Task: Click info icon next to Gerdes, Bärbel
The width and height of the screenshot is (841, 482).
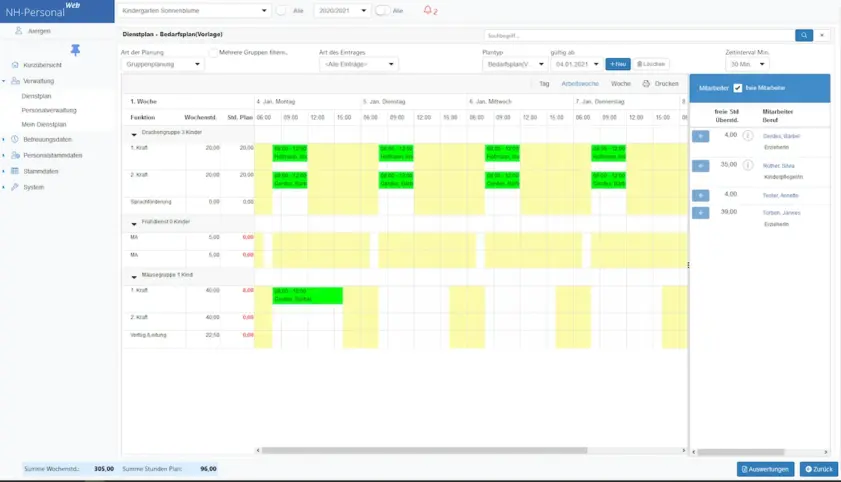Action: tap(747, 136)
